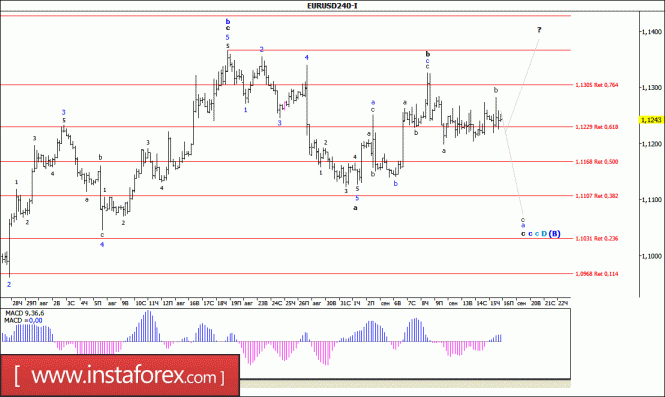Image resolution: width=665 pixels, height=397 pixels.
Task: Click the blue (B) wave label
Action: (x=555, y=234)
